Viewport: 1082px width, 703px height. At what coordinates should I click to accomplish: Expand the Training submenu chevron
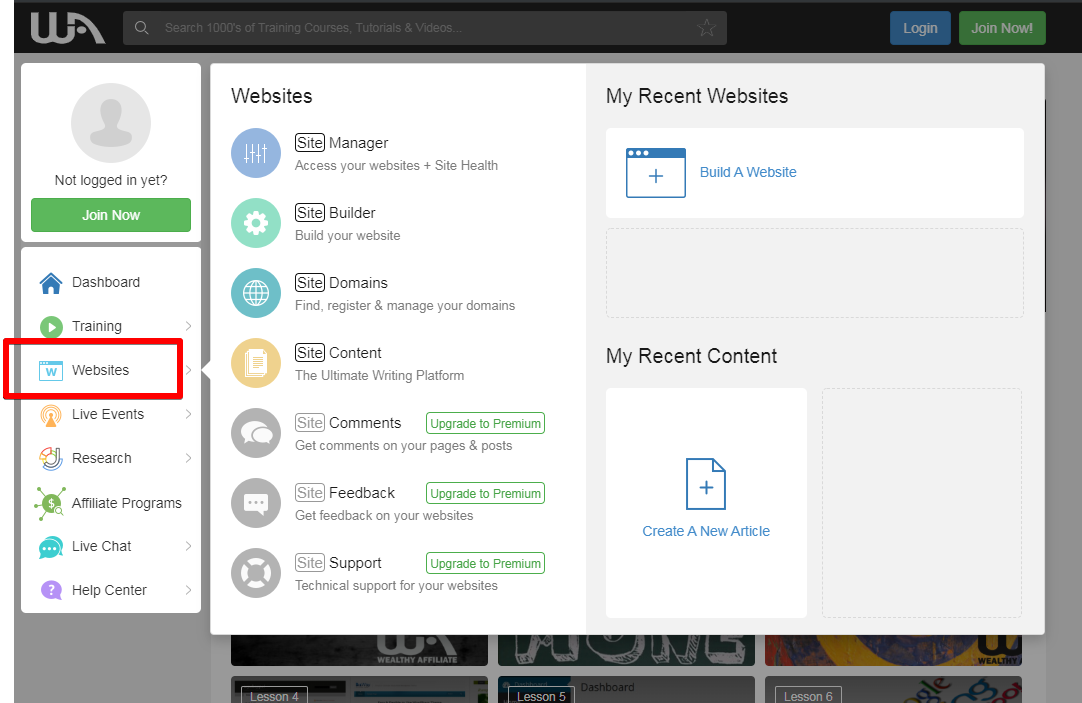188,326
